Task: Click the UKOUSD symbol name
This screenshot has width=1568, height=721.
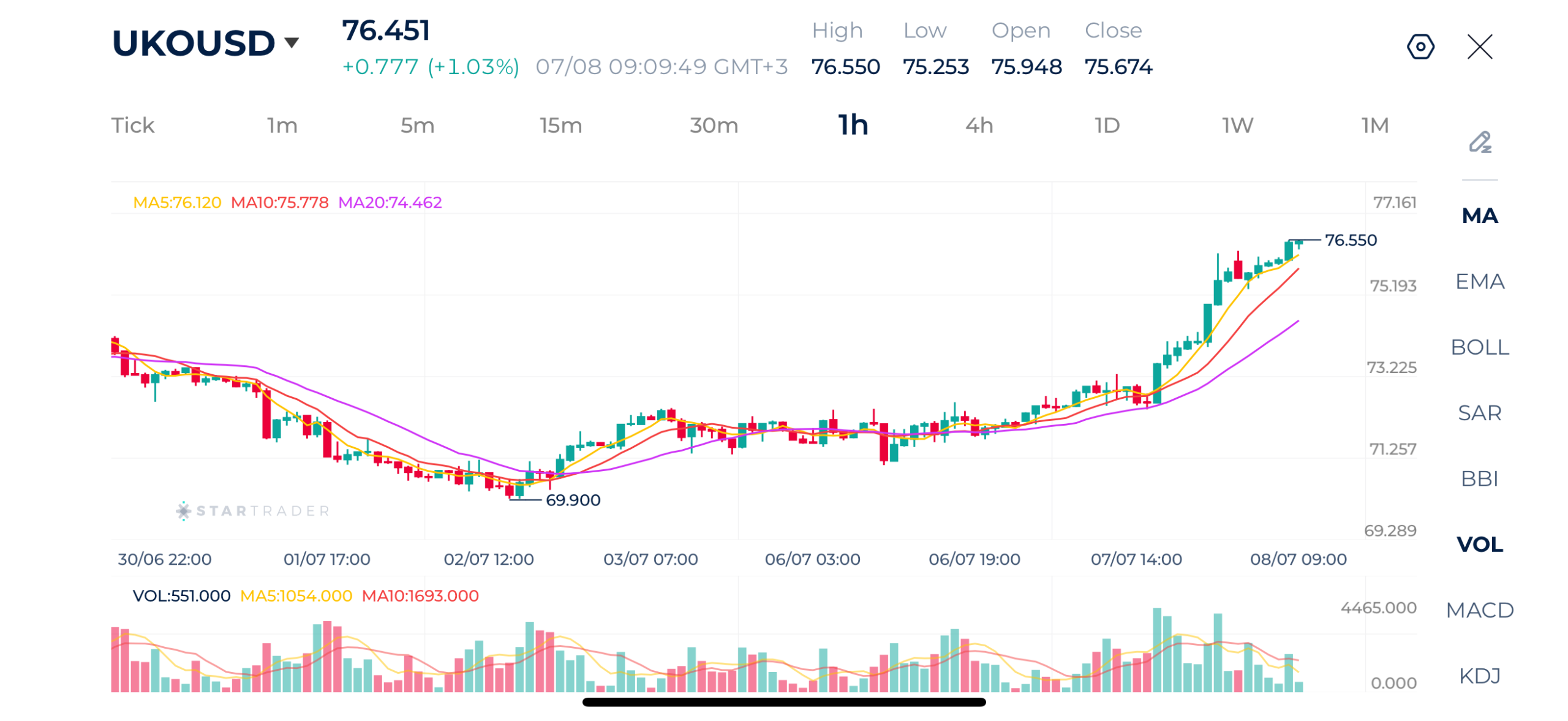Action: [193, 43]
